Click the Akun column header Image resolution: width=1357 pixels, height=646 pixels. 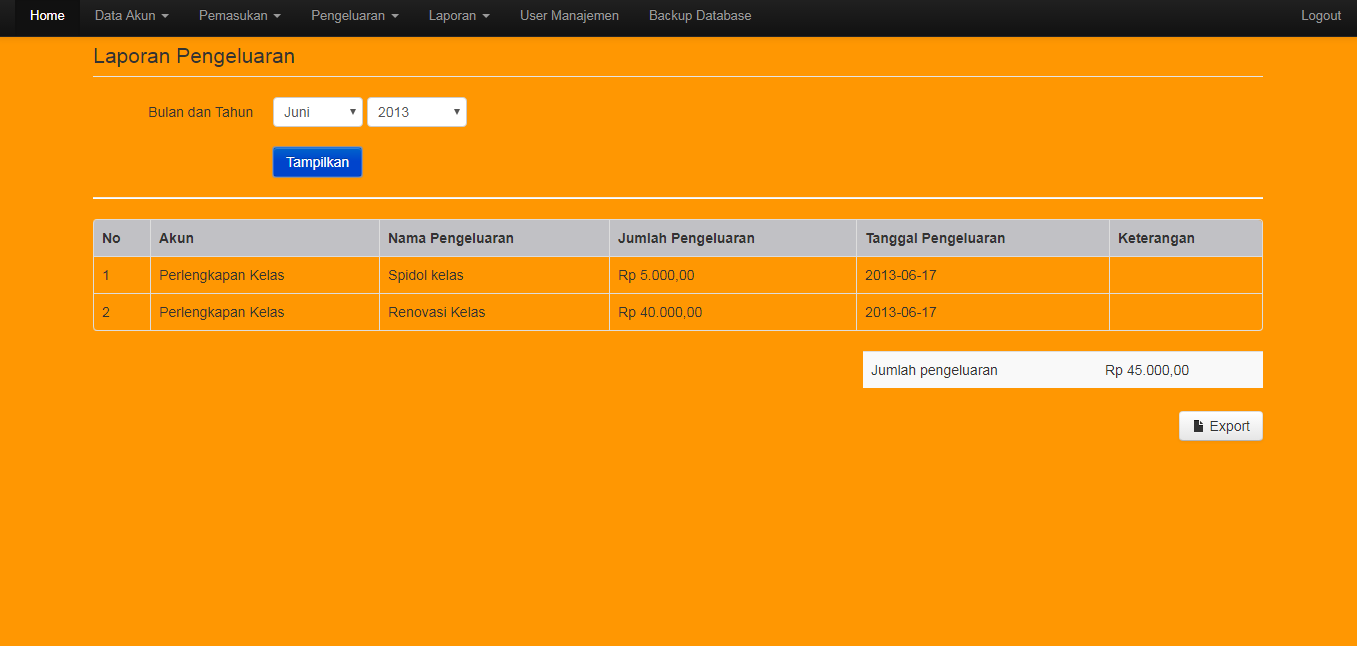pyautogui.click(x=176, y=238)
